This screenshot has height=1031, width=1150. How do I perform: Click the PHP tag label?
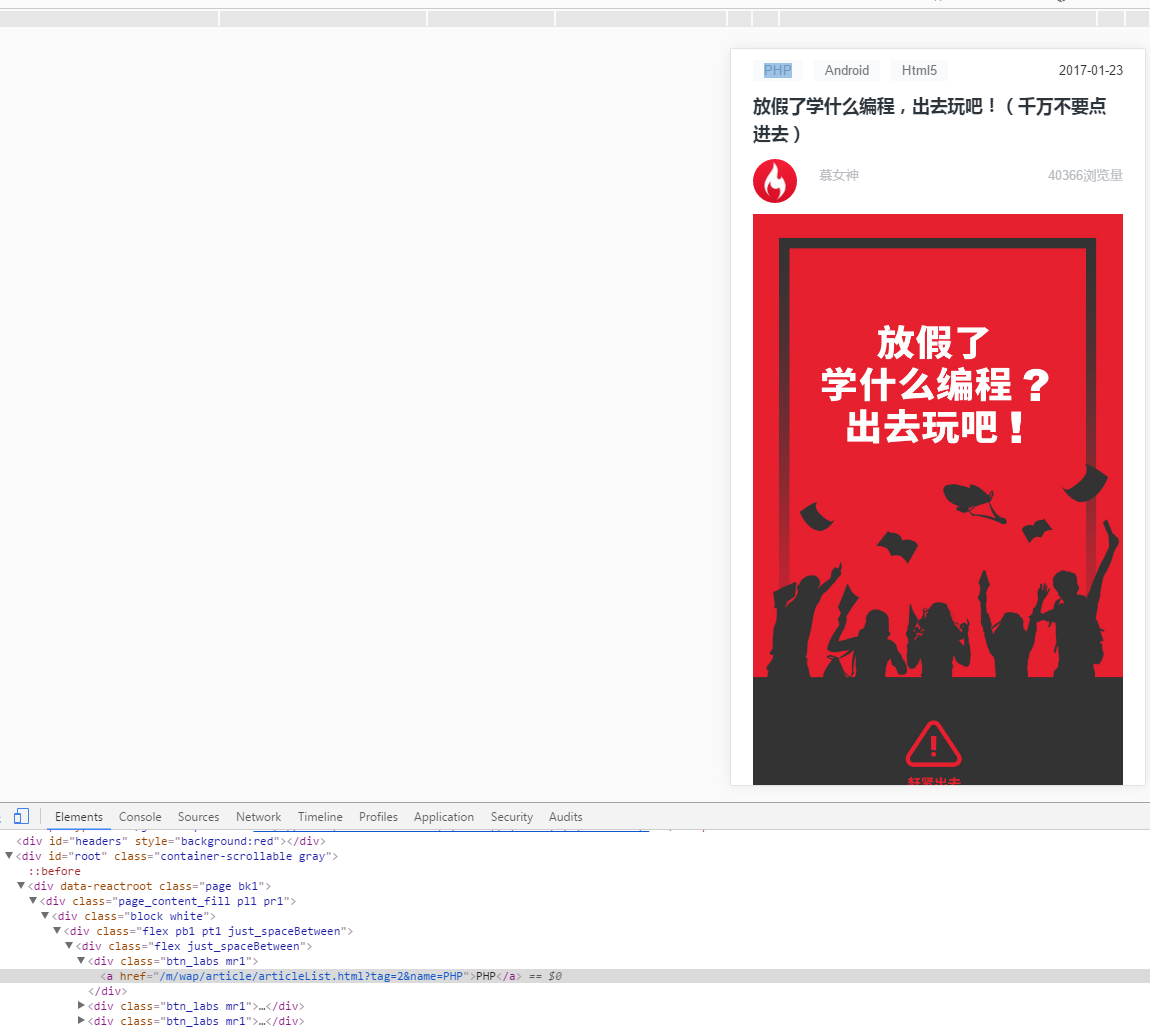777,70
